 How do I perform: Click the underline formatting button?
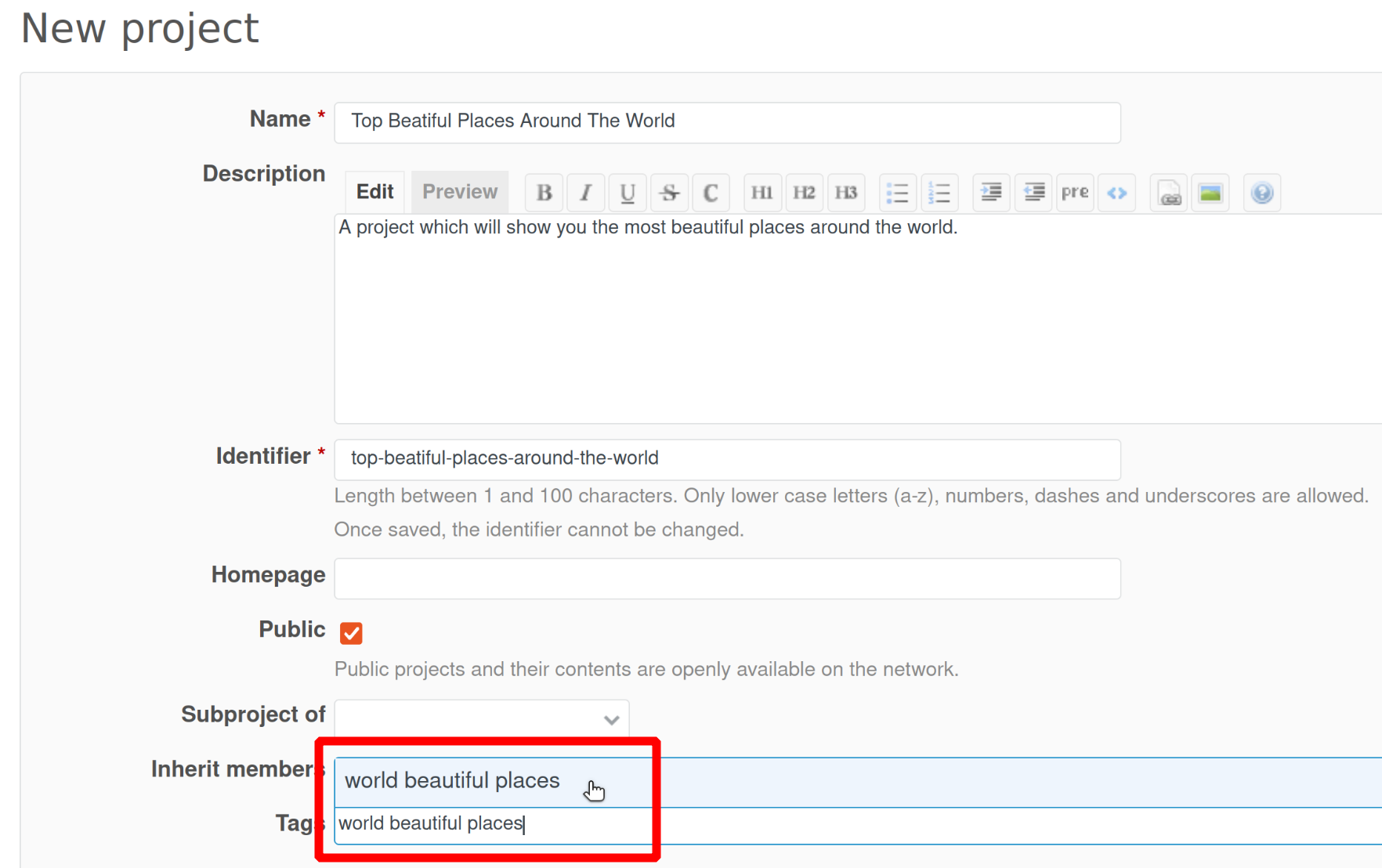coord(627,193)
